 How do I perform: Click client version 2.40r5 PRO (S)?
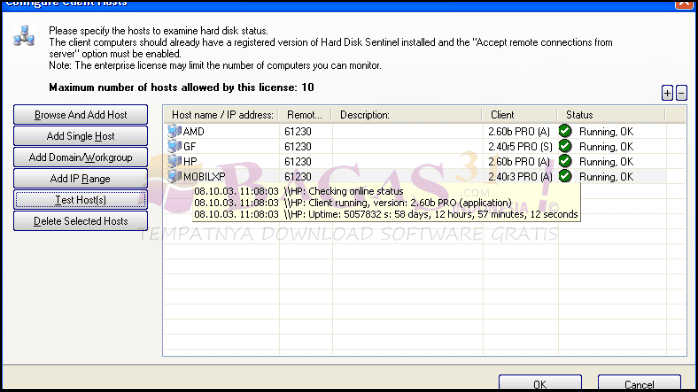[520, 147]
